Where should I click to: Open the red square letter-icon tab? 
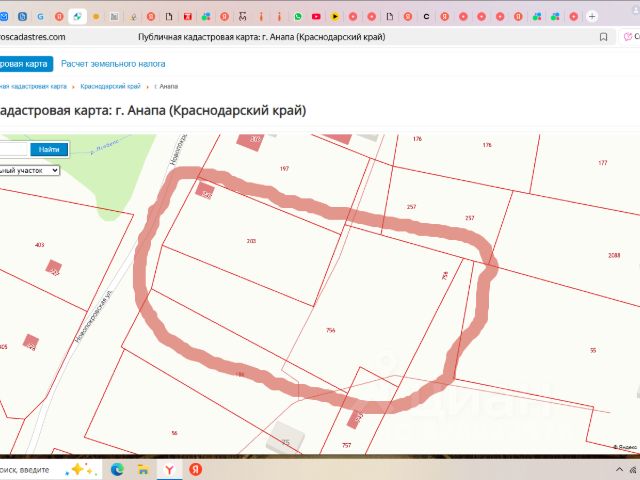(188, 17)
